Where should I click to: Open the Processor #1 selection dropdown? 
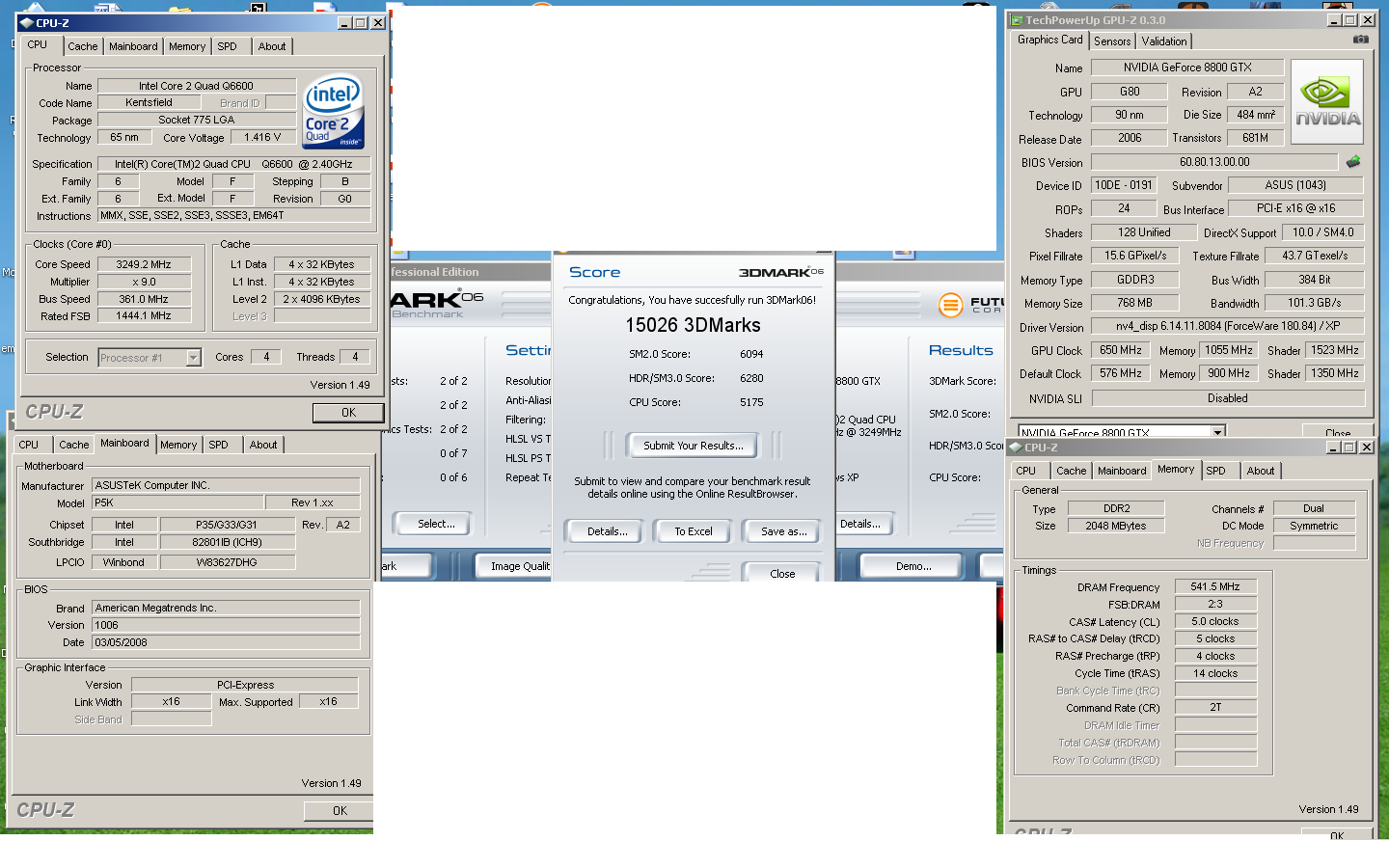(193, 358)
